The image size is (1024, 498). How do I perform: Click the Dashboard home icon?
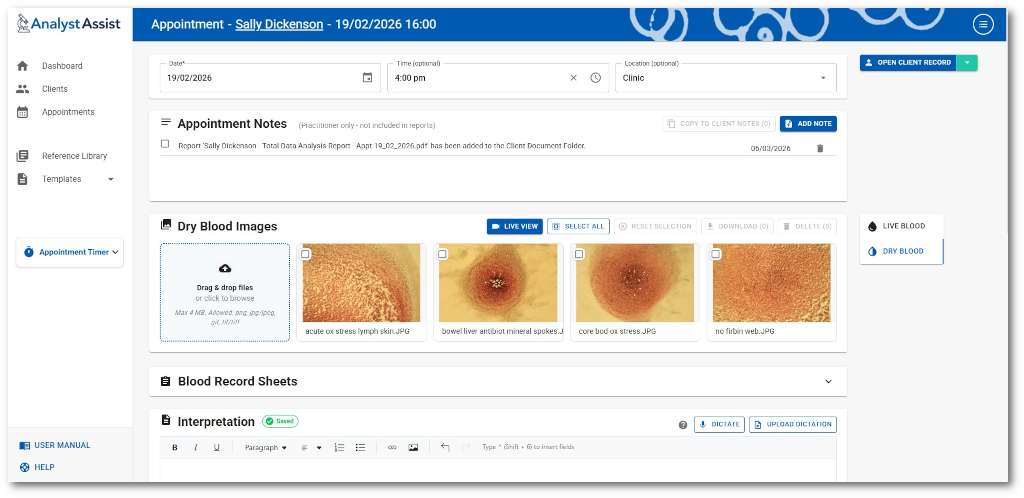(x=22, y=66)
